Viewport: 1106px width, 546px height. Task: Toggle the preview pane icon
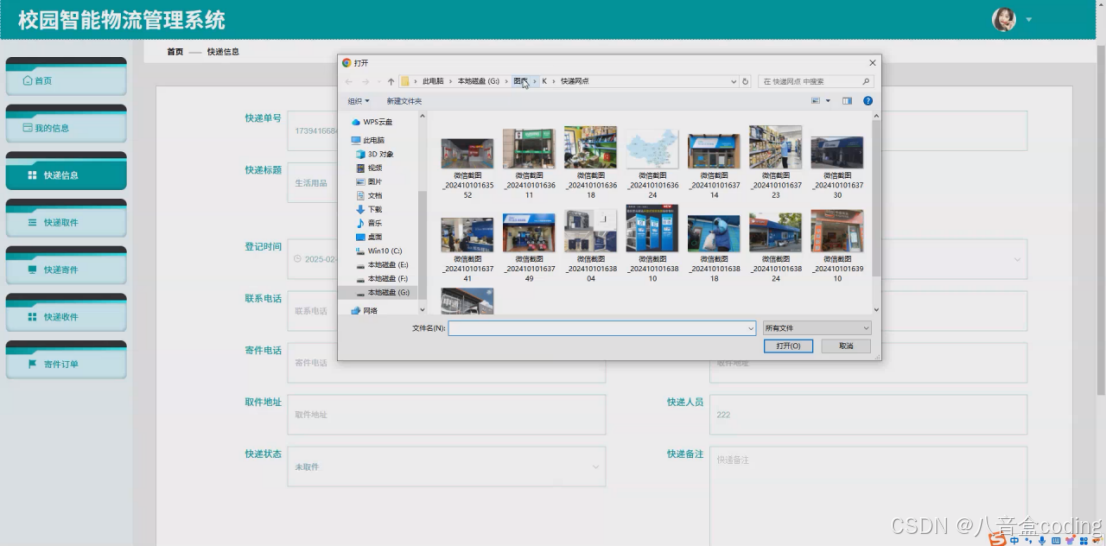click(x=847, y=101)
